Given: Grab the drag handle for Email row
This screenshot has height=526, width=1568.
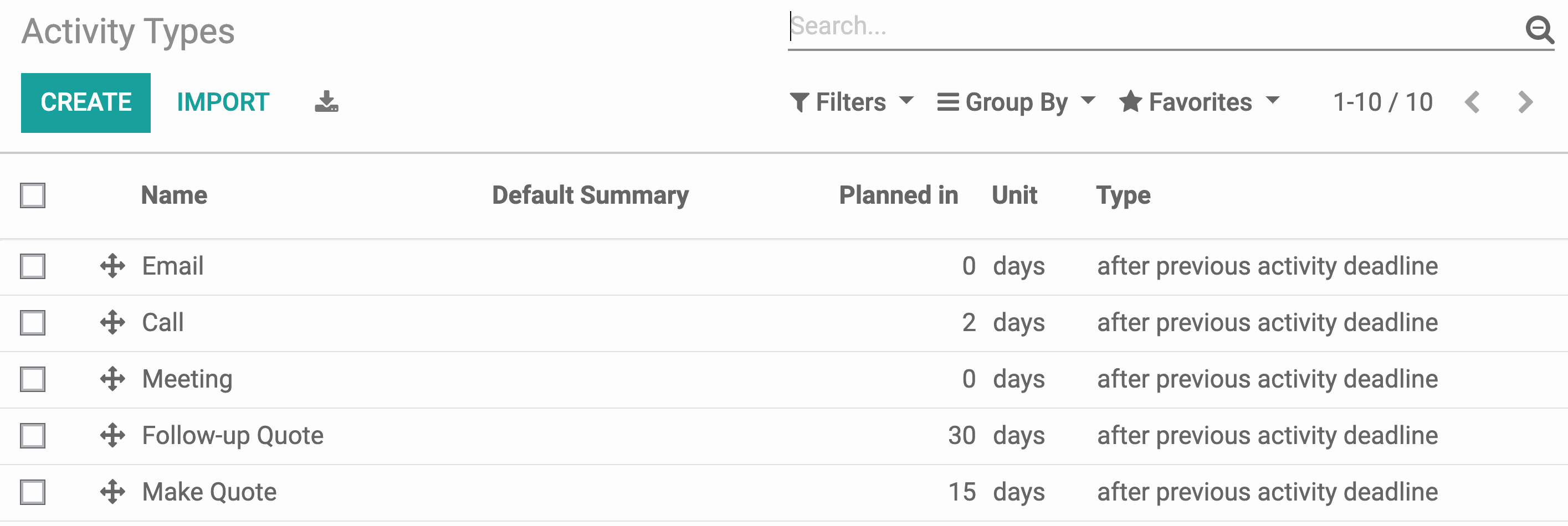Looking at the screenshot, I should pos(112,266).
